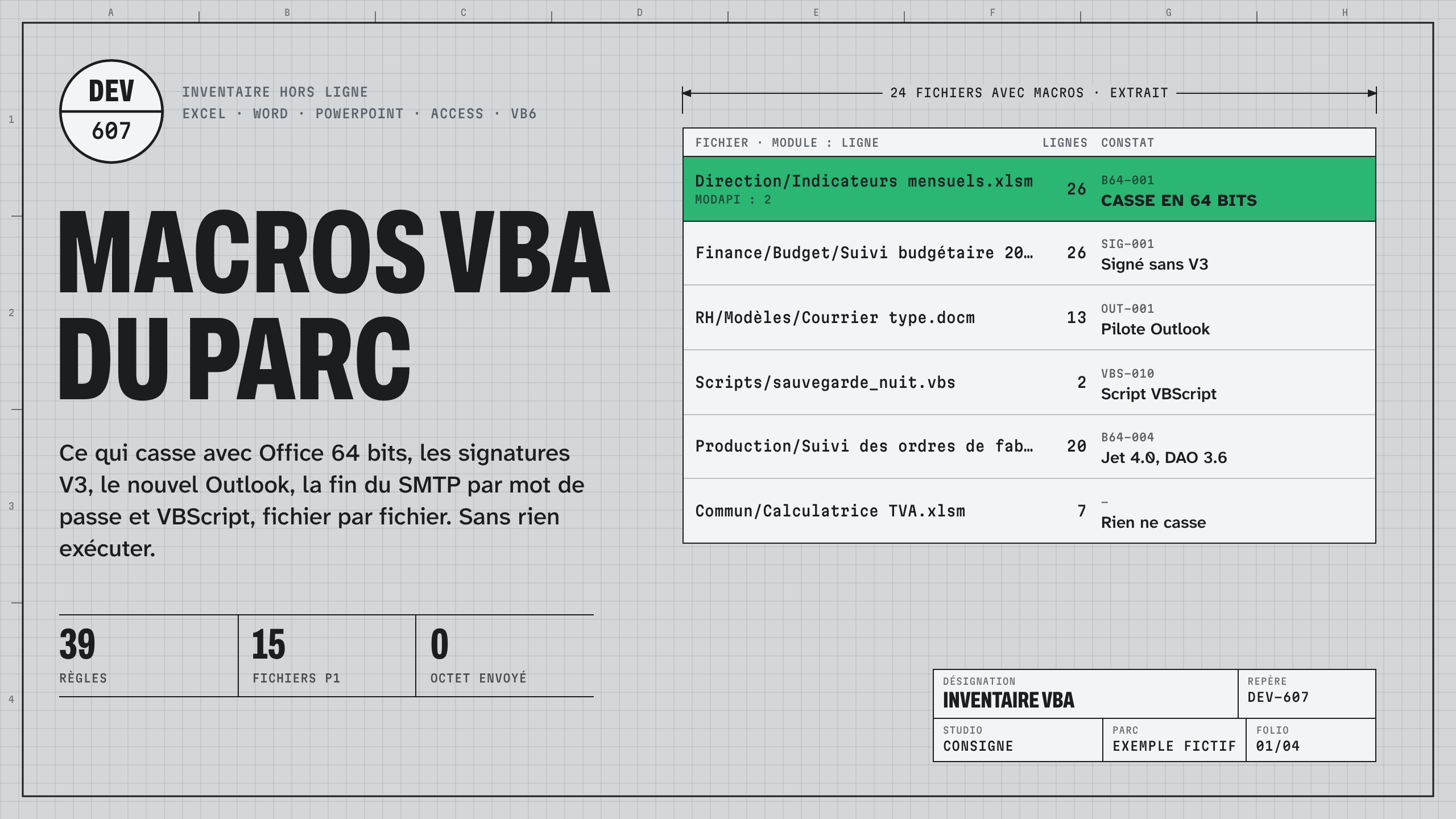
Task: Click rule code VBS-010
Action: pyautogui.click(x=1127, y=374)
